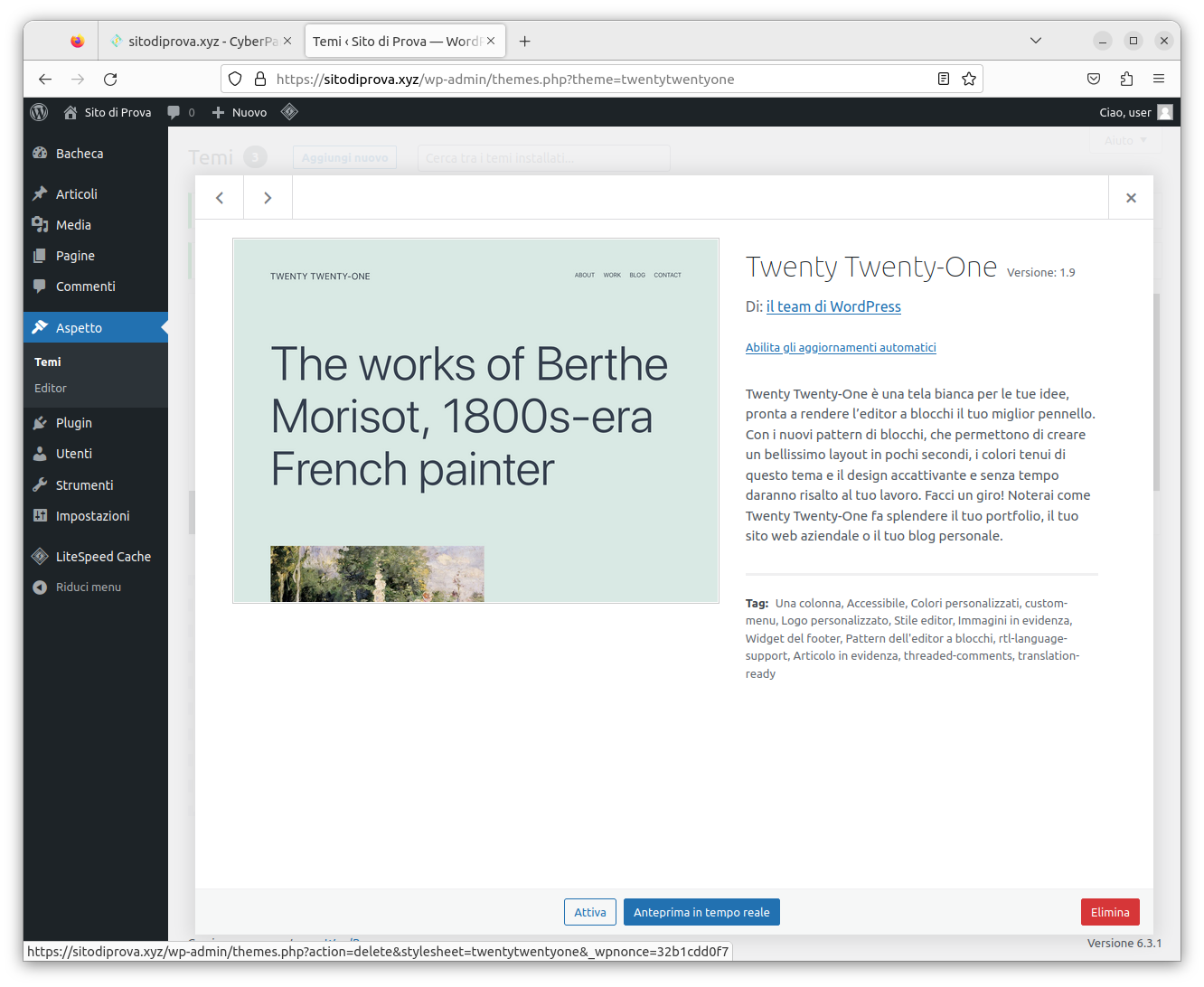The height and width of the screenshot is (987, 1204).
Task: Click the Twenty Twenty-One theme screenshot
Action: pos(476,421)
